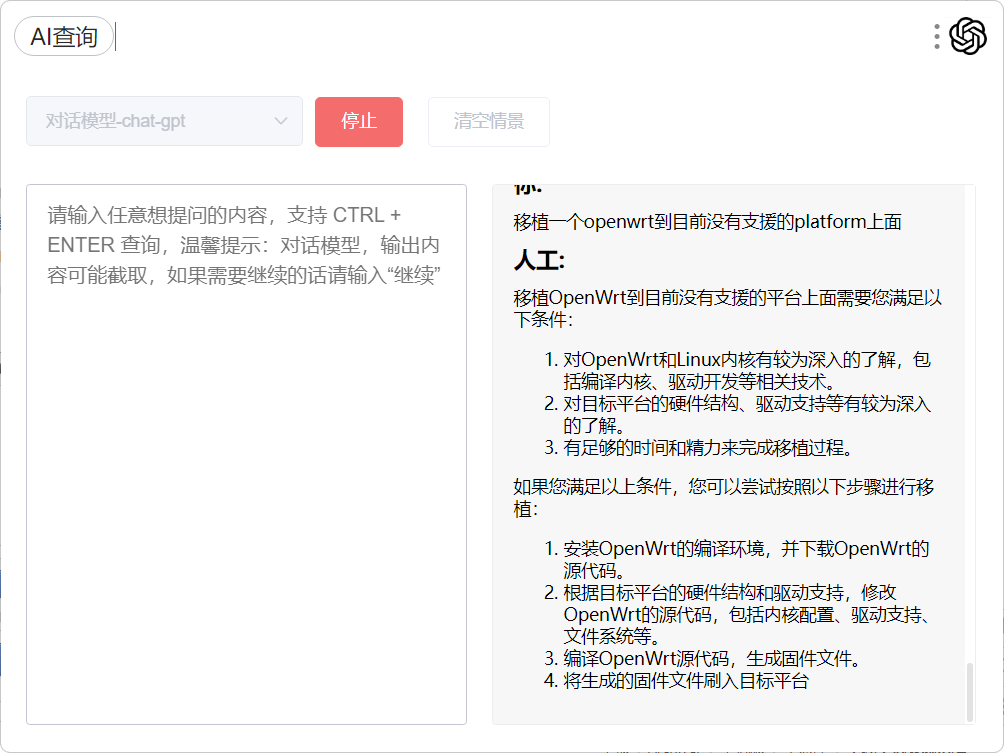This screenshot has width=1004, height=753.
Task: Click the response panel vertical scrollbar
Action: pos(968,690)
